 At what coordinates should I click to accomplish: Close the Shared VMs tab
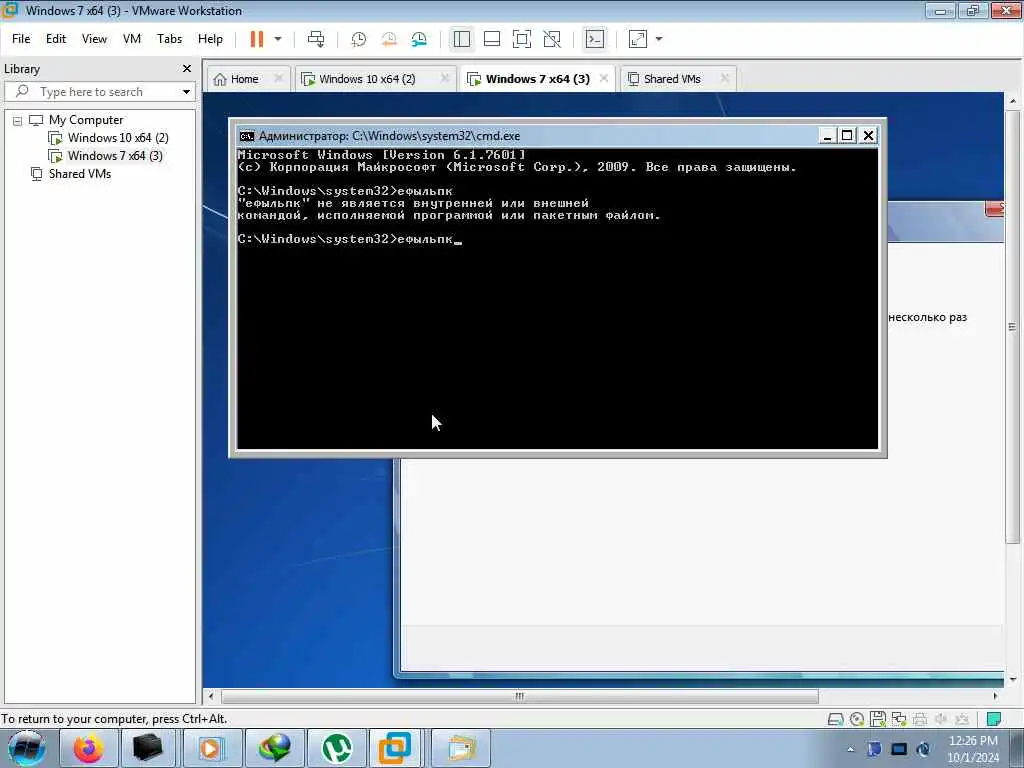coord(724,78)
